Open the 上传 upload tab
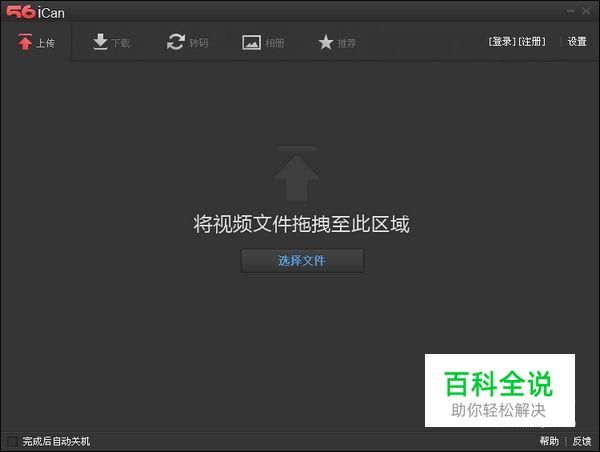600x452 pixels. point(36,42)
